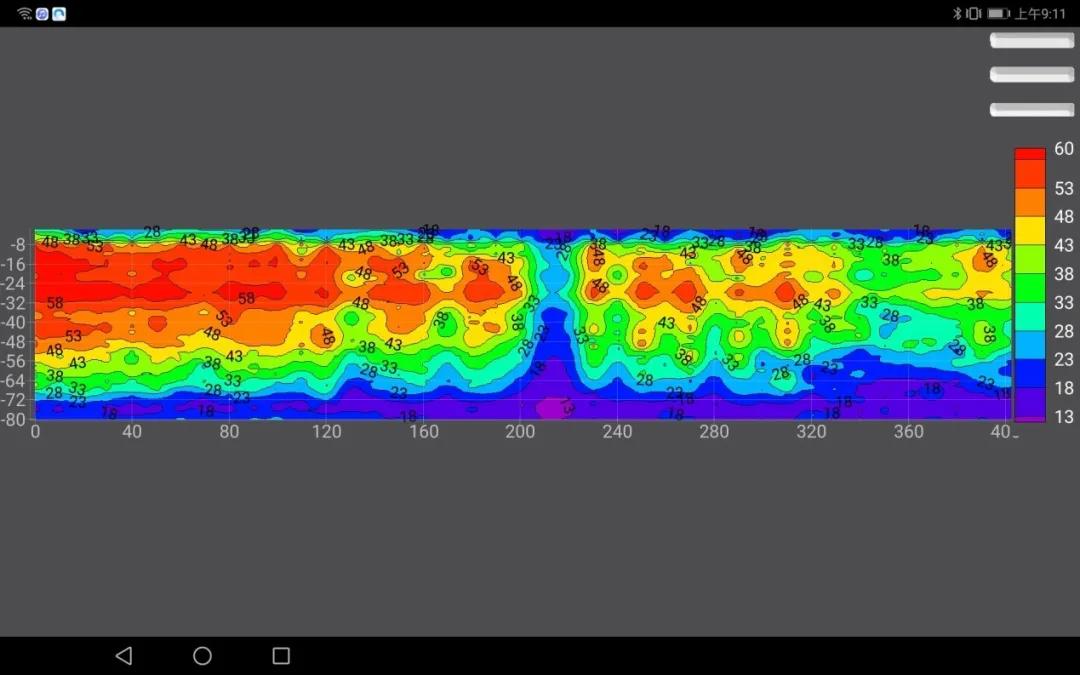The height and width of the screenshot is (675, 1080).
Task: Tap the 13 contour label in the purple zone
Action: [566, 406]
